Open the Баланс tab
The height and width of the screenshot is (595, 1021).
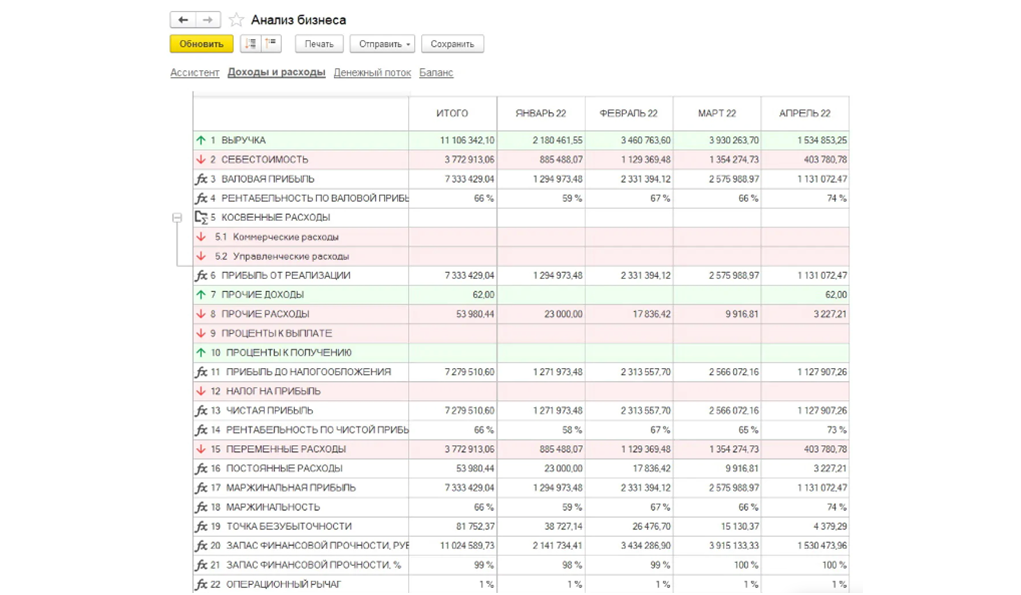coord(436,72)
